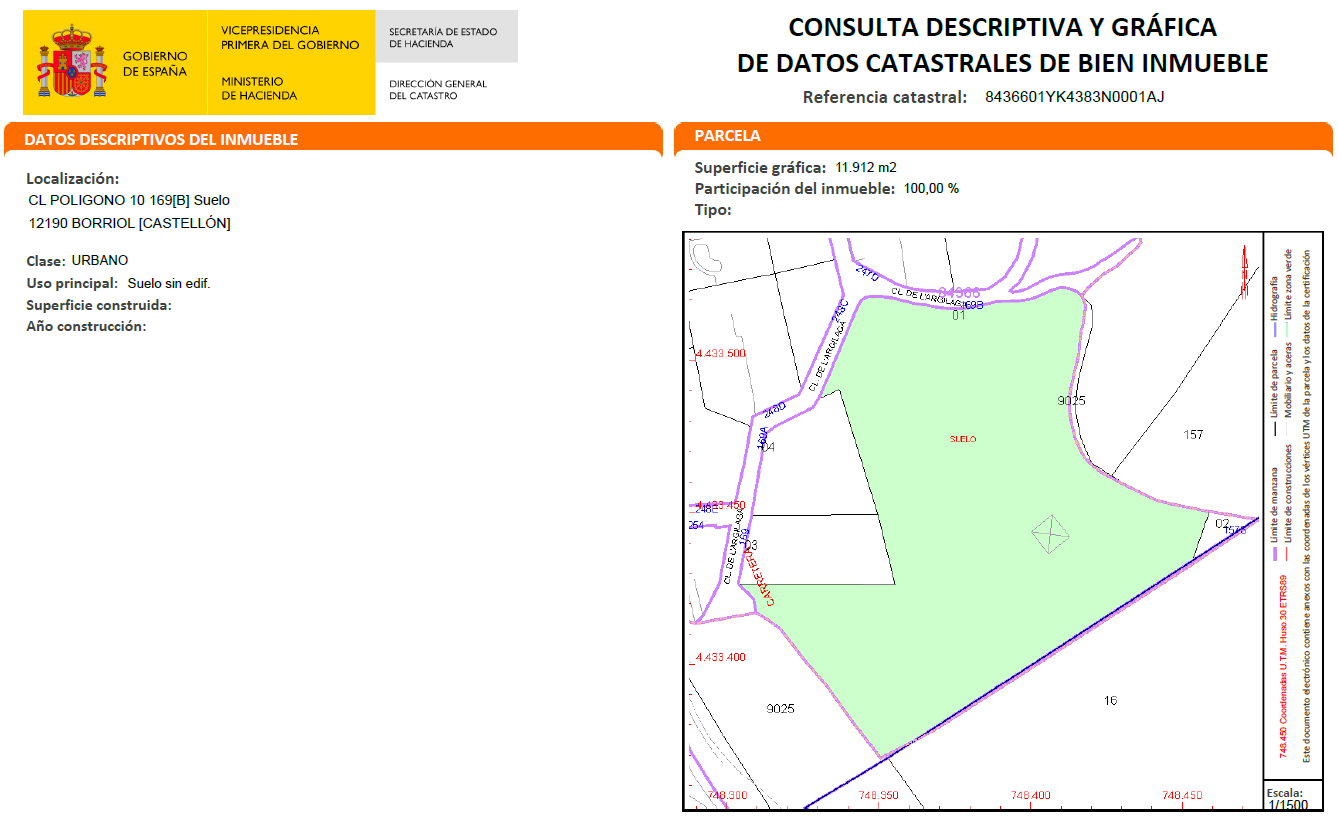The height and width of the screenshot is (837, 1338).
Task: Click sub-parcel label '04' on map
Action: click(x=767, y=447)
